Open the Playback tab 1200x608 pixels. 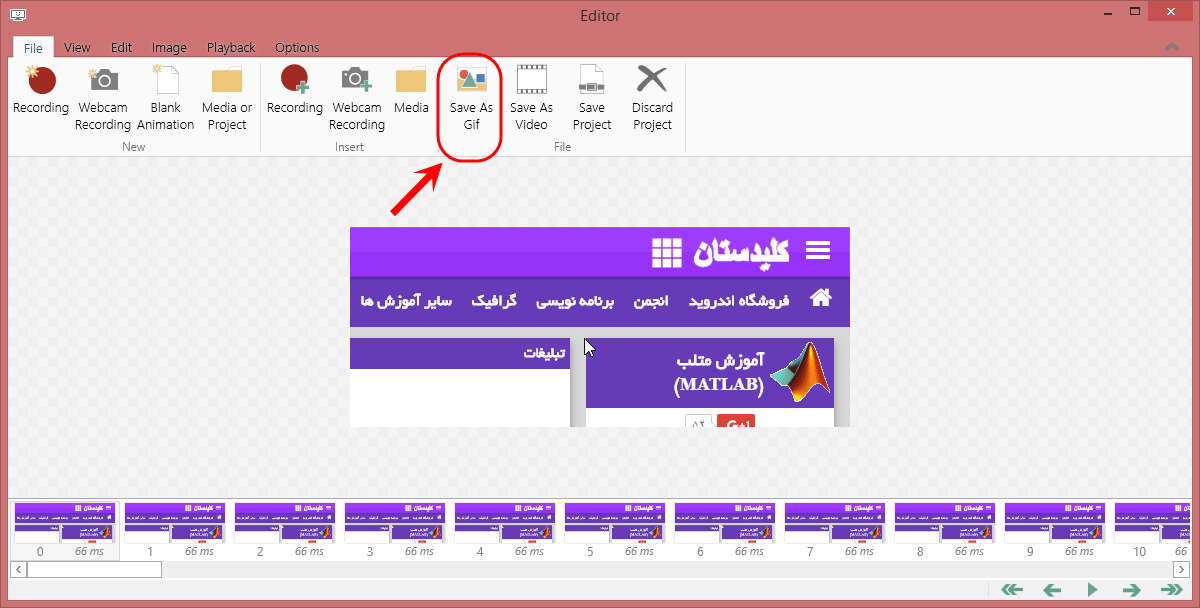tap(231, 47)
